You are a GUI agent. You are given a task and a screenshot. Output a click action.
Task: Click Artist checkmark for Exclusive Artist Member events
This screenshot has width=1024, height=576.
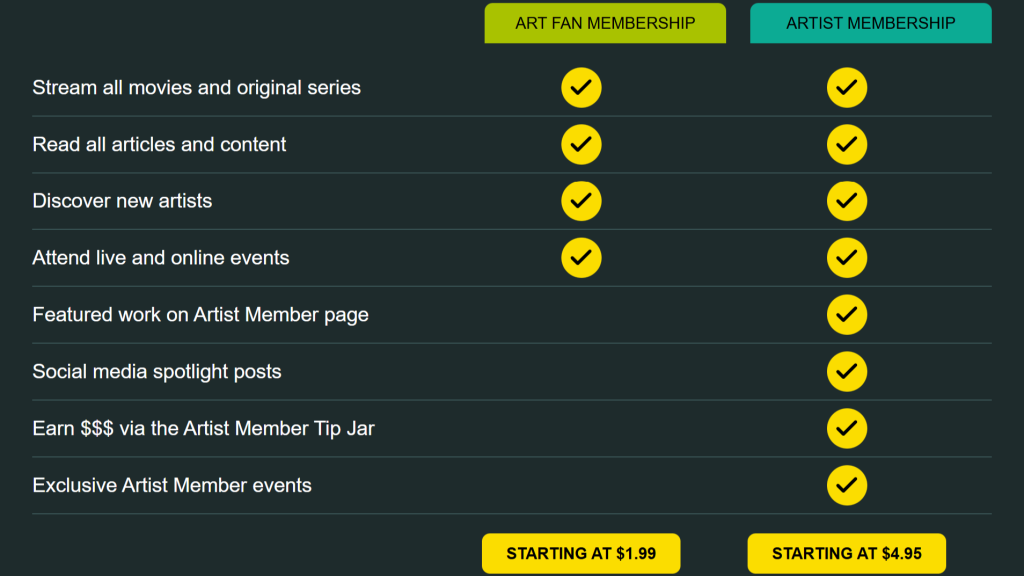coord(847,485)
